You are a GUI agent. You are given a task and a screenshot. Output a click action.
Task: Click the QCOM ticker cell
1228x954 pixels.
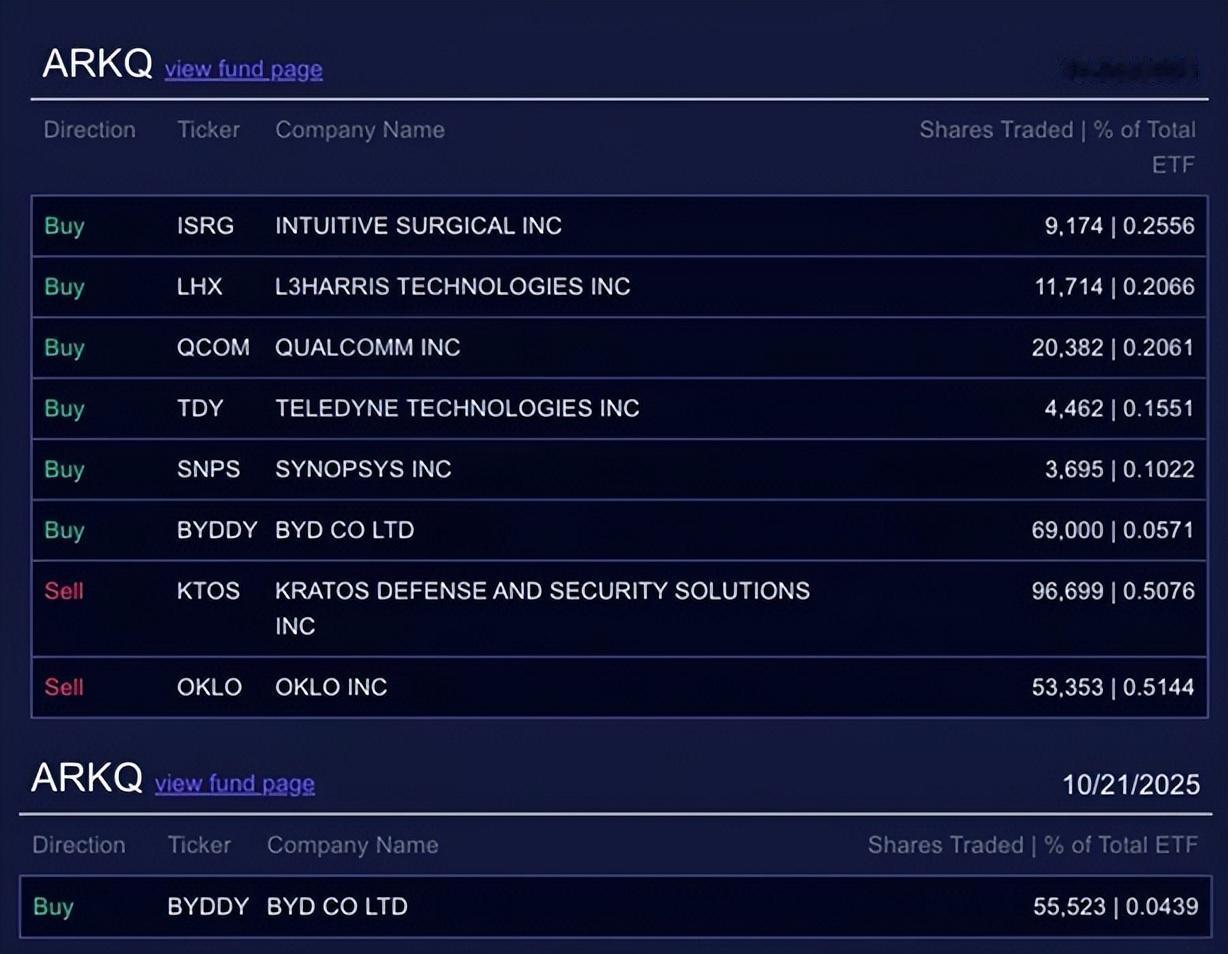(213, 348)
